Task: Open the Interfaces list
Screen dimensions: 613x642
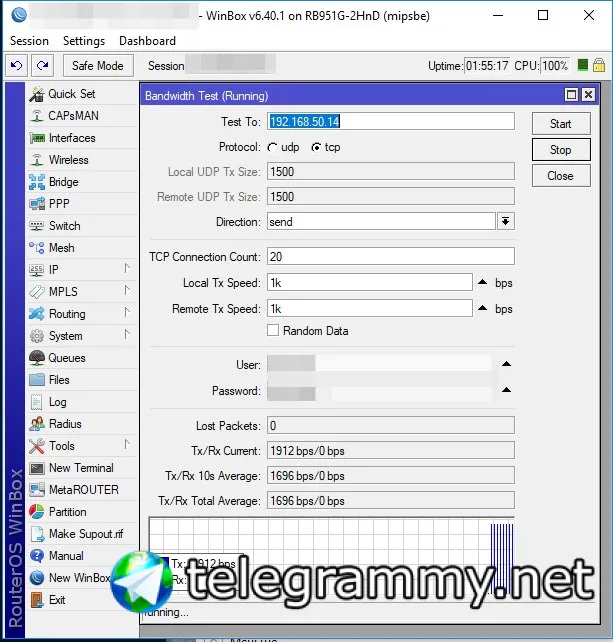Action: [x=81, y=138]
